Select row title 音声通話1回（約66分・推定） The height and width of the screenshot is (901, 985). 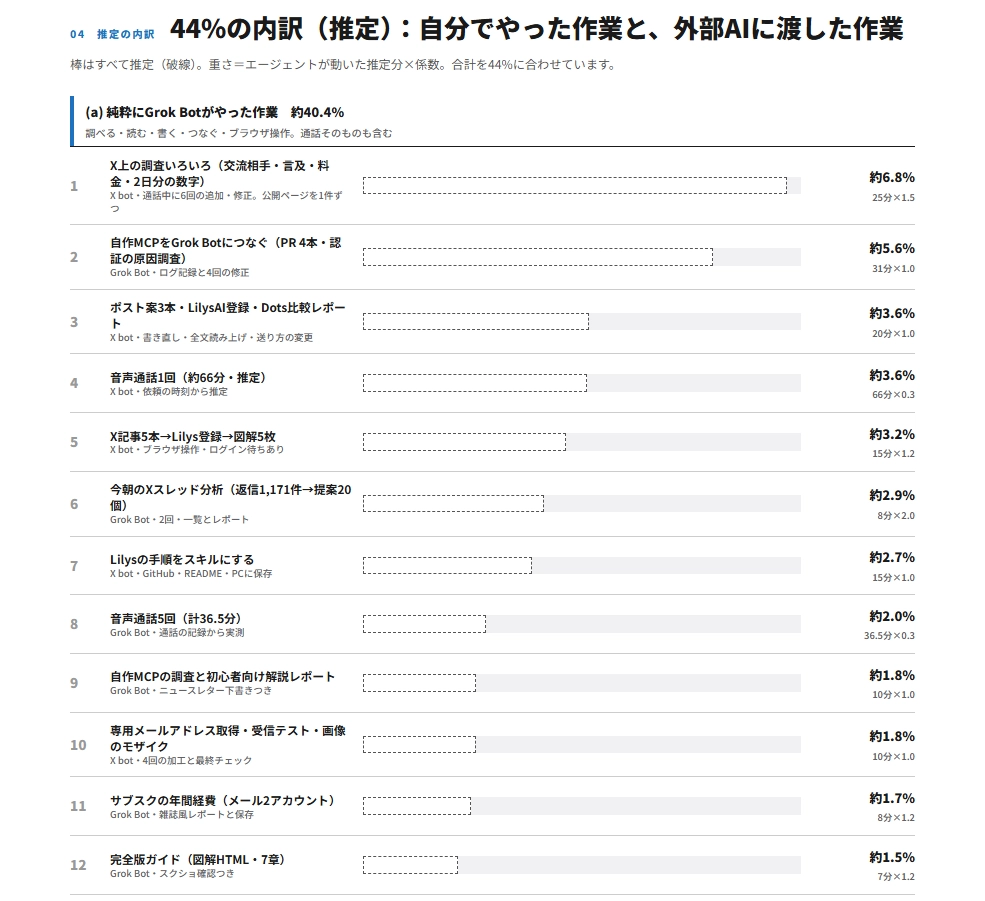pyautogui.click(x=188, y=378)
